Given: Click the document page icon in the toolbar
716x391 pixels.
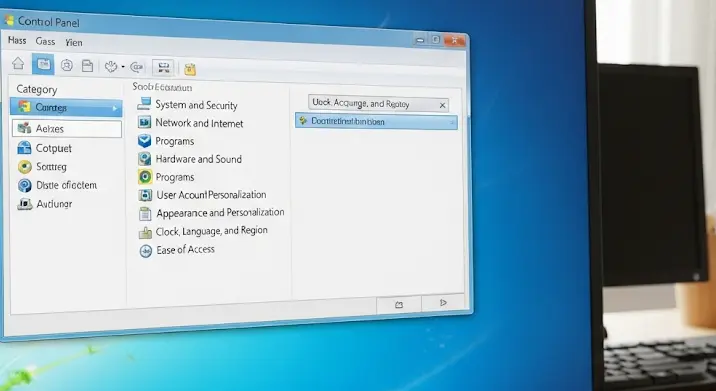Looking at the screenshot, I should pyautogui.click(x=87, y=66).
